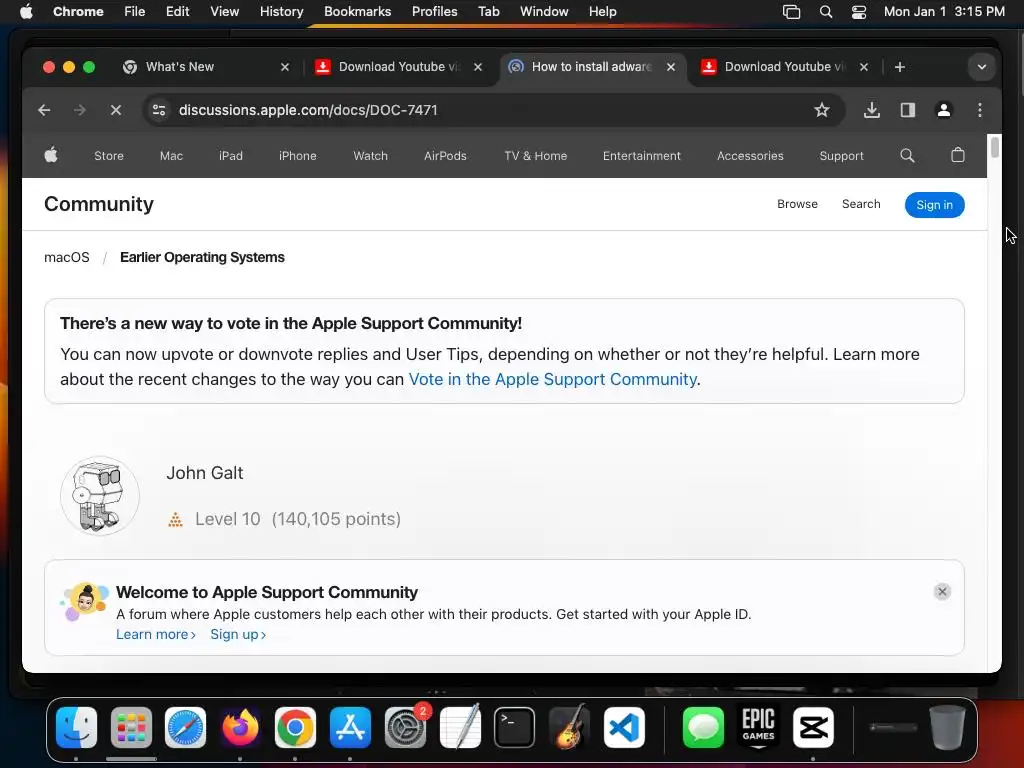Open Trash in the Dock

[x=947, y=728]
